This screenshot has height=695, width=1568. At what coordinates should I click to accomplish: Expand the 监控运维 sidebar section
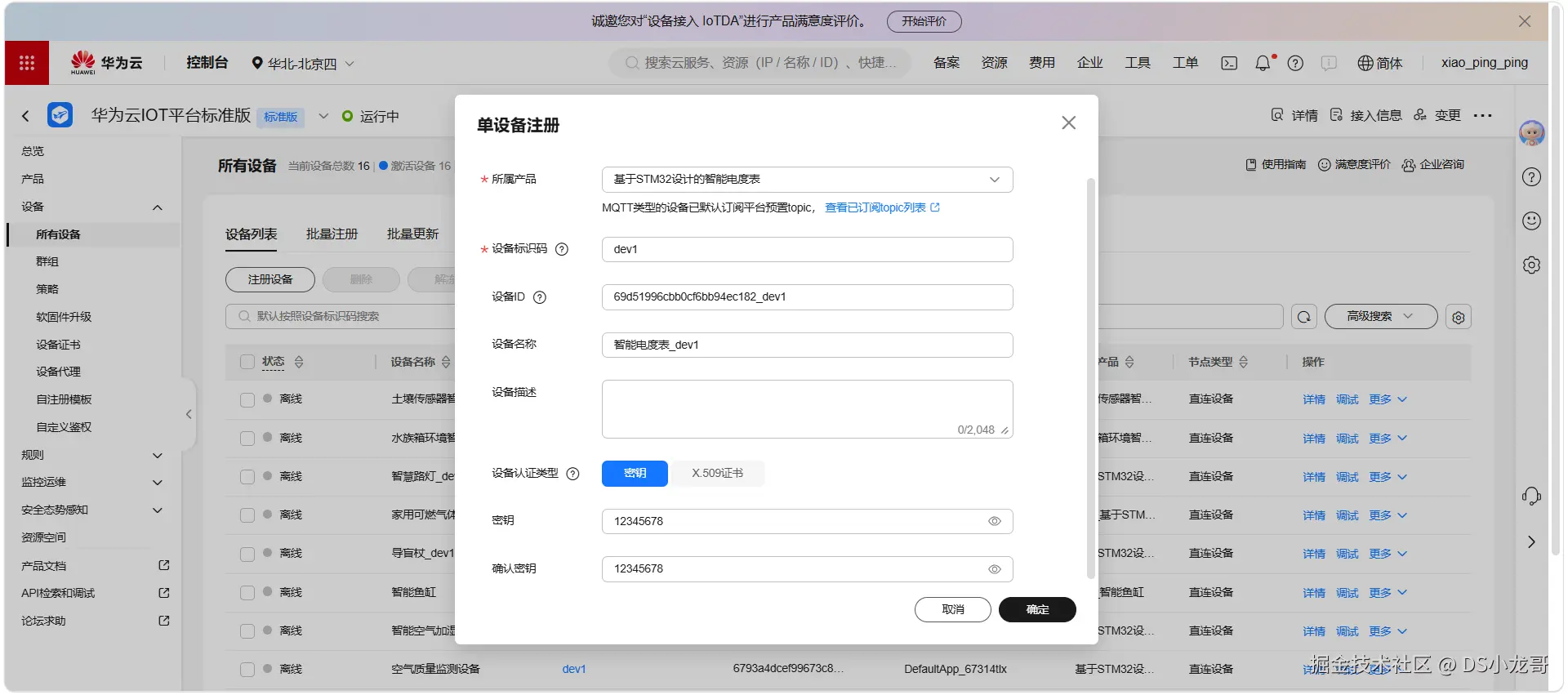click(x=158, y=483)
